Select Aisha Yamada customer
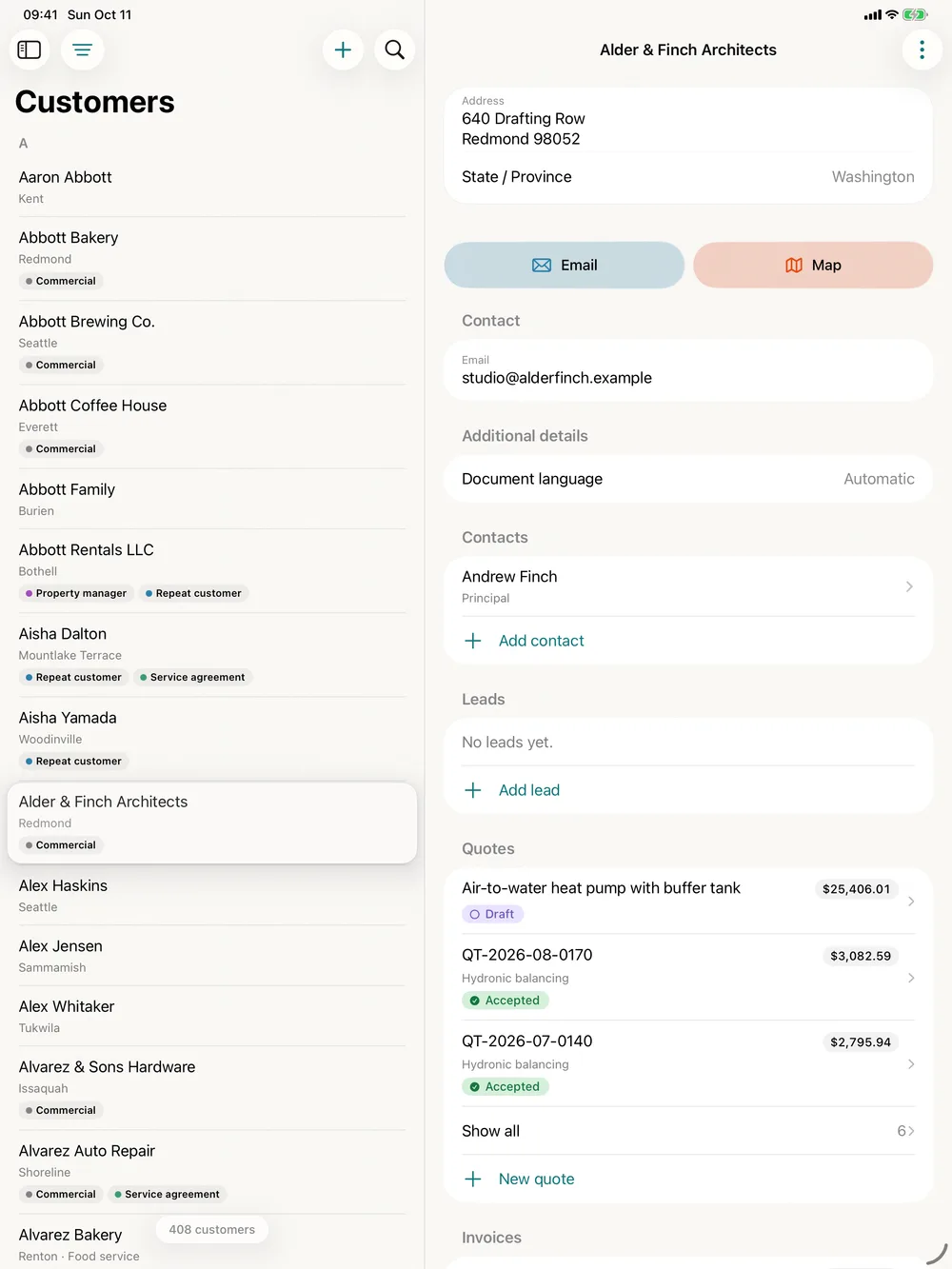The width and height of the screenshot is (952, 1269). (212, 739)
